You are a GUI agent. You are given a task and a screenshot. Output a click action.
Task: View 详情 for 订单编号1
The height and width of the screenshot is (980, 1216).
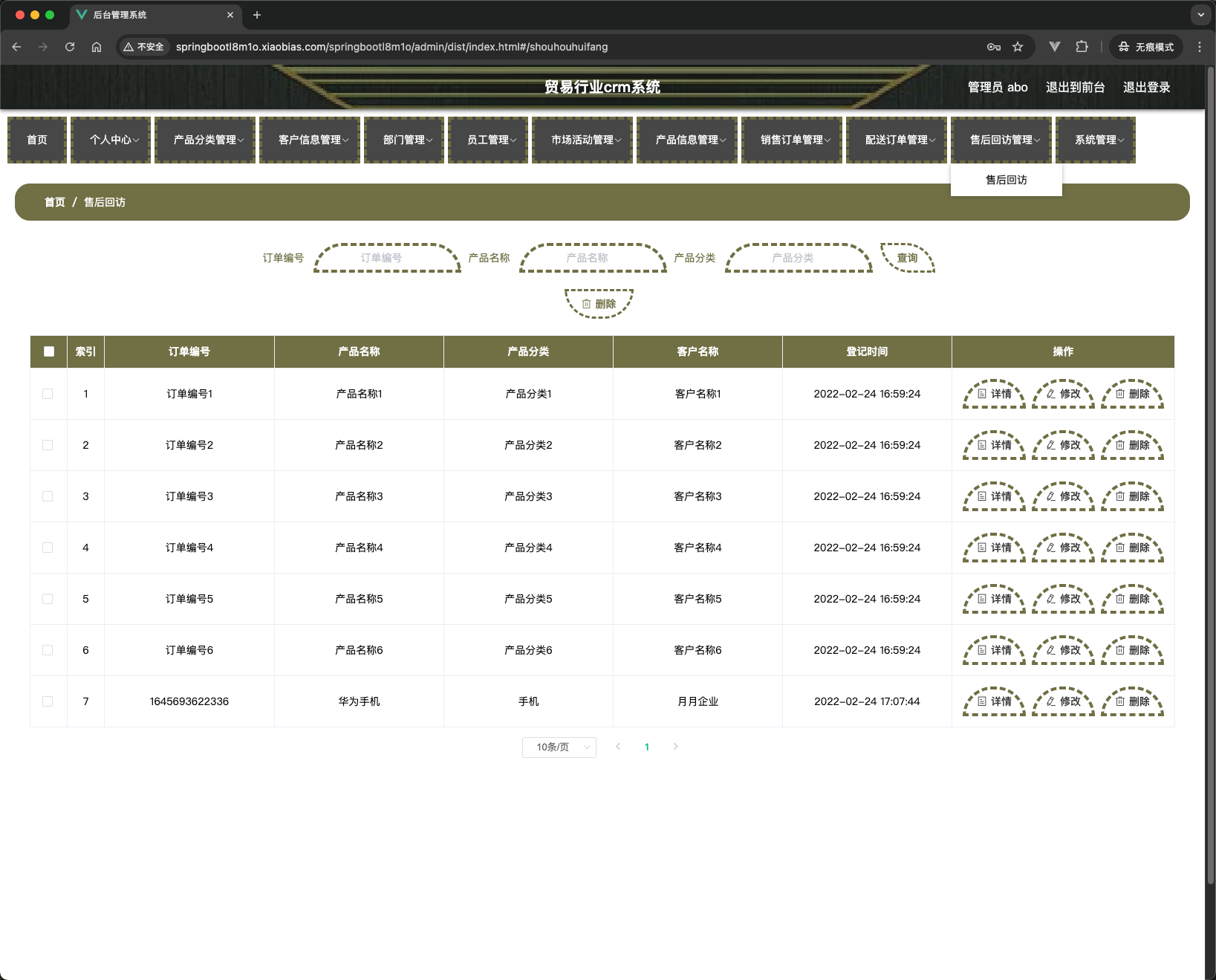(994, 395)
